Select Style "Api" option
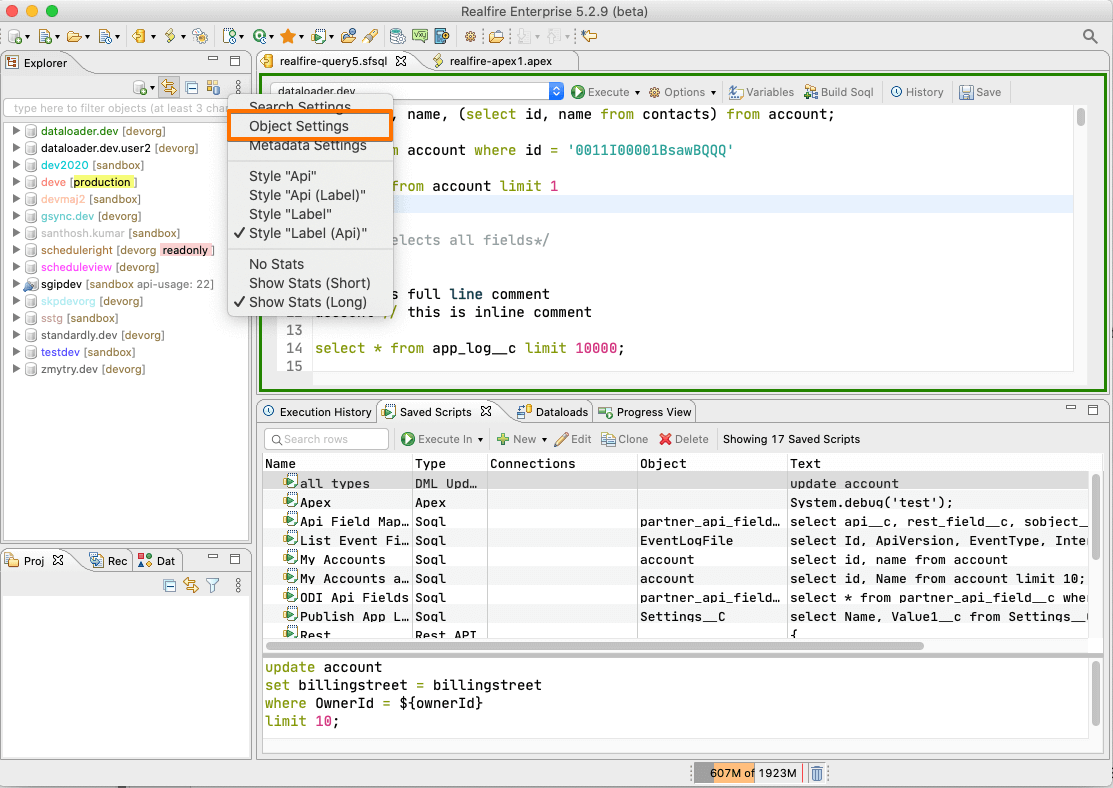Viewport: 1113px width, 788px height. [310, 176]
